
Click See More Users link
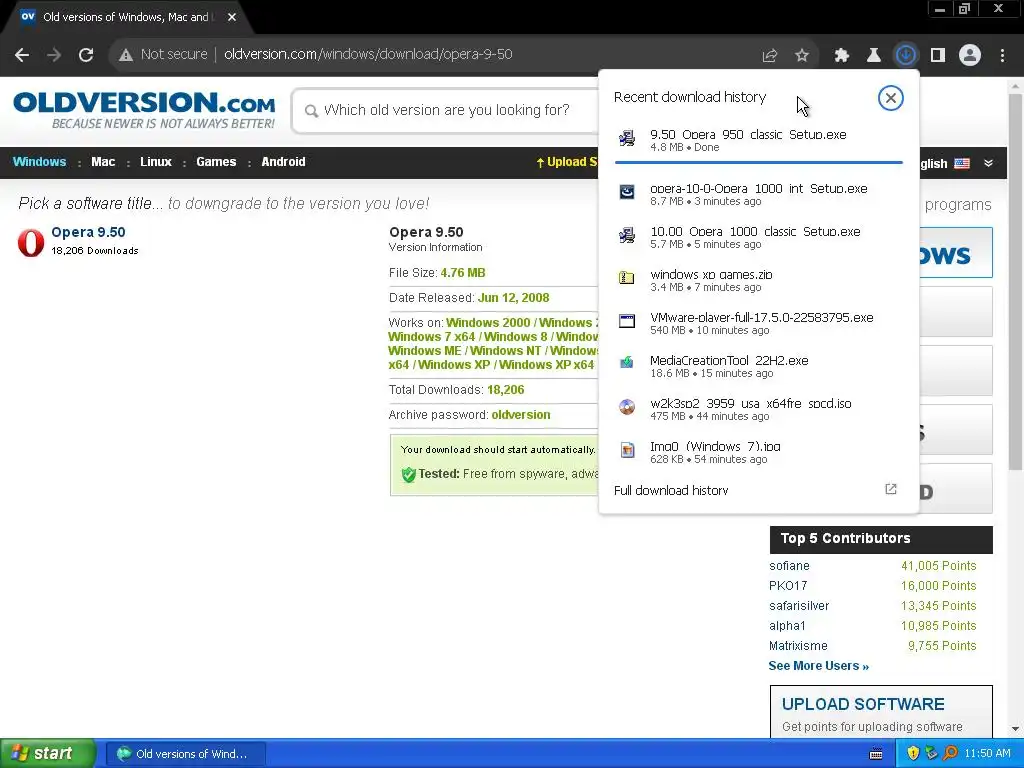coord(818,666)
